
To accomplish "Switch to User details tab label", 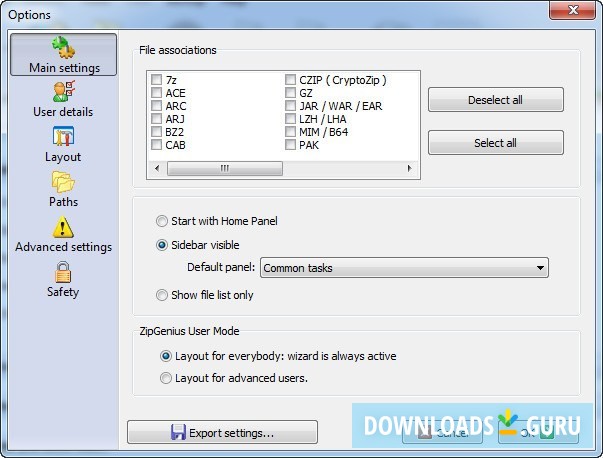I will tap(63, 112).
